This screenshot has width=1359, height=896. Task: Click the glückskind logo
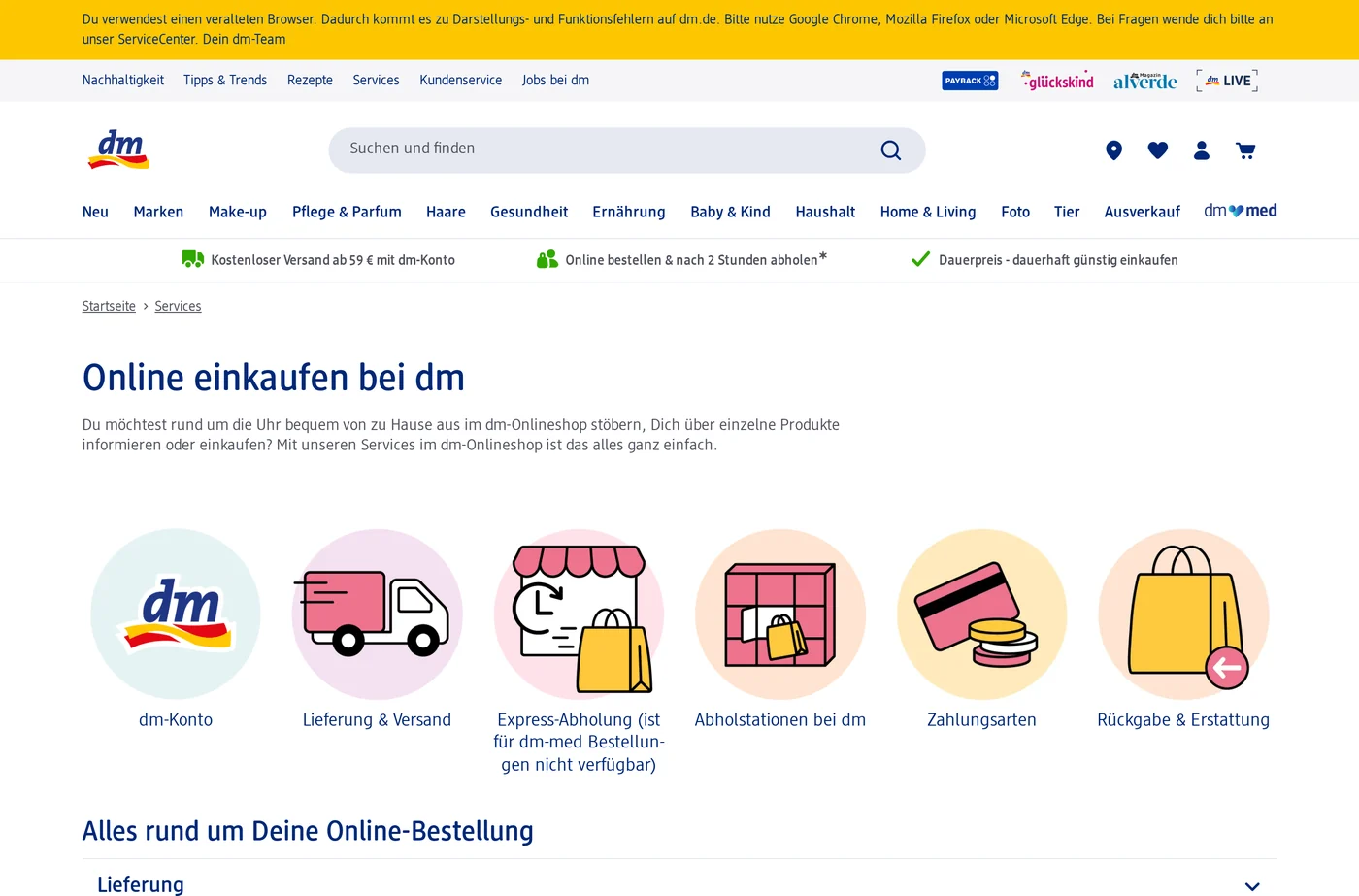tap(1057, 81)
